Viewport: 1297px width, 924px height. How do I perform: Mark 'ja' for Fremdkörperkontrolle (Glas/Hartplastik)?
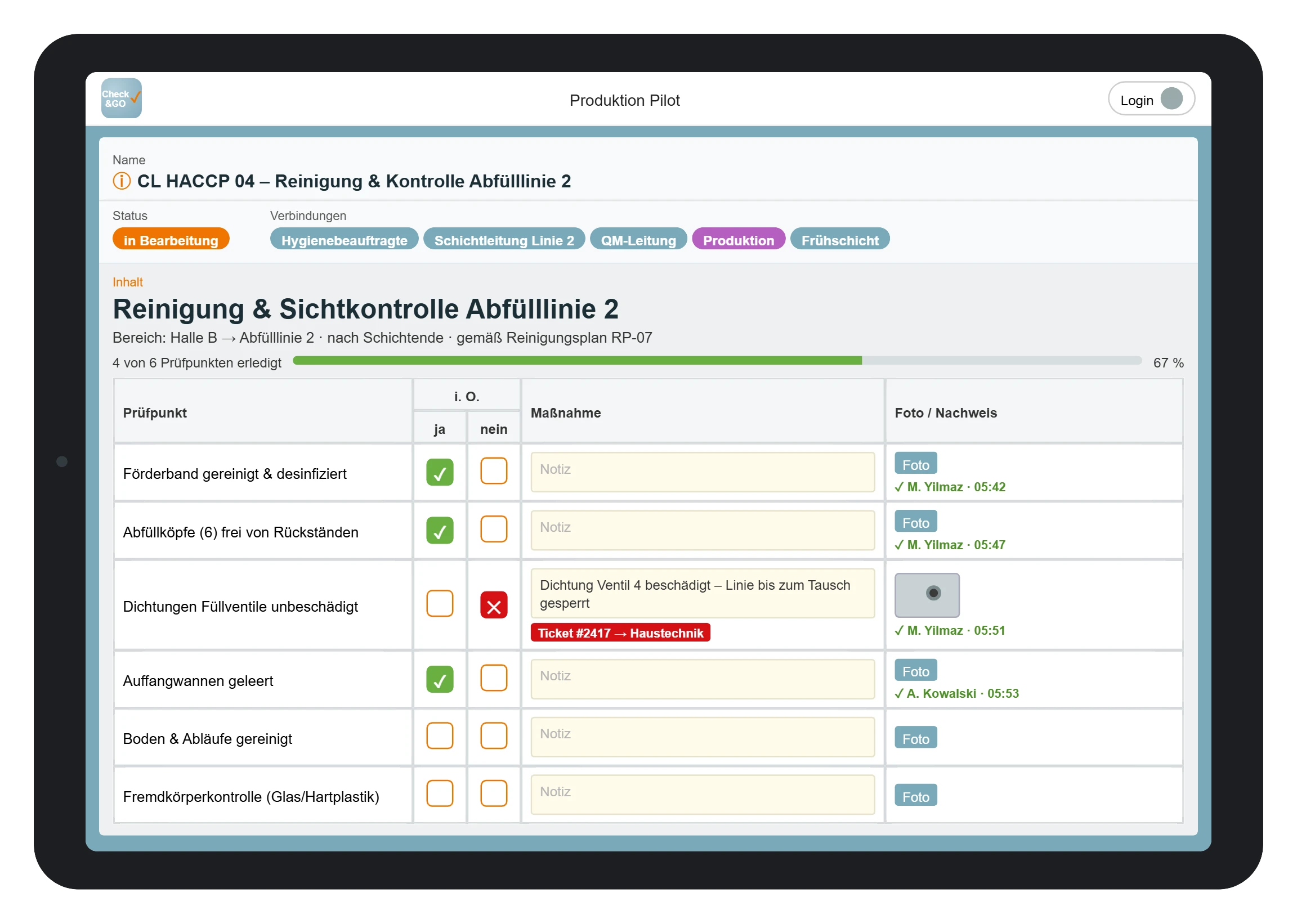(x=439, y=793)
